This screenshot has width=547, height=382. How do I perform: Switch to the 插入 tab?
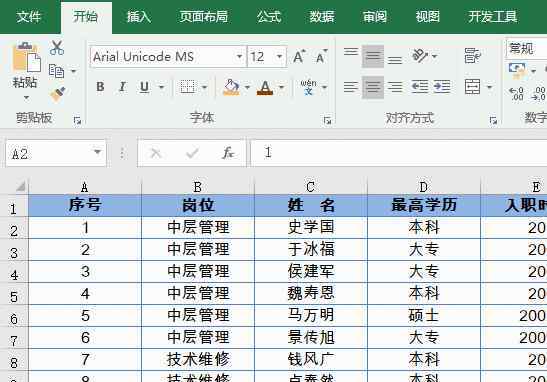[139, 16]
